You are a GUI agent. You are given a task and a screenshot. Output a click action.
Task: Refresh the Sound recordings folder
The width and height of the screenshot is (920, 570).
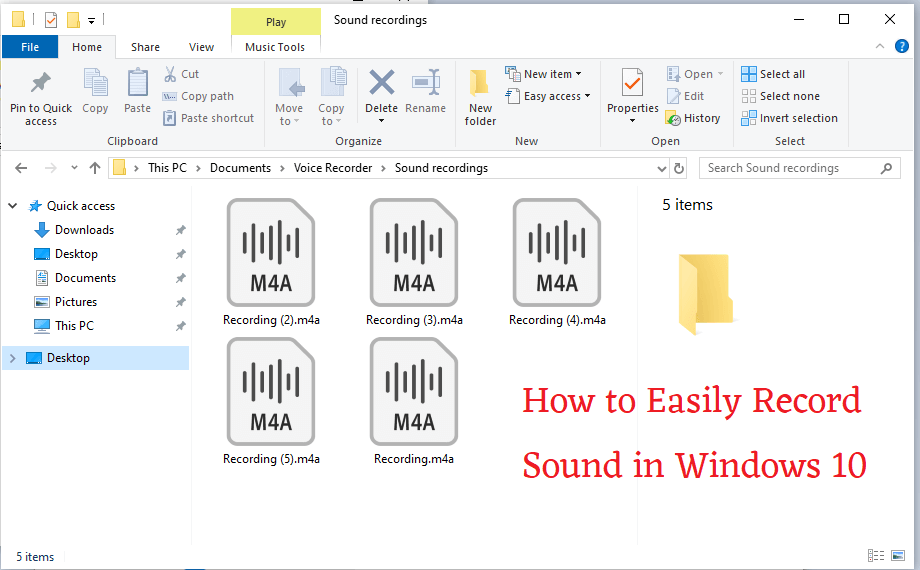pos(679,168)
